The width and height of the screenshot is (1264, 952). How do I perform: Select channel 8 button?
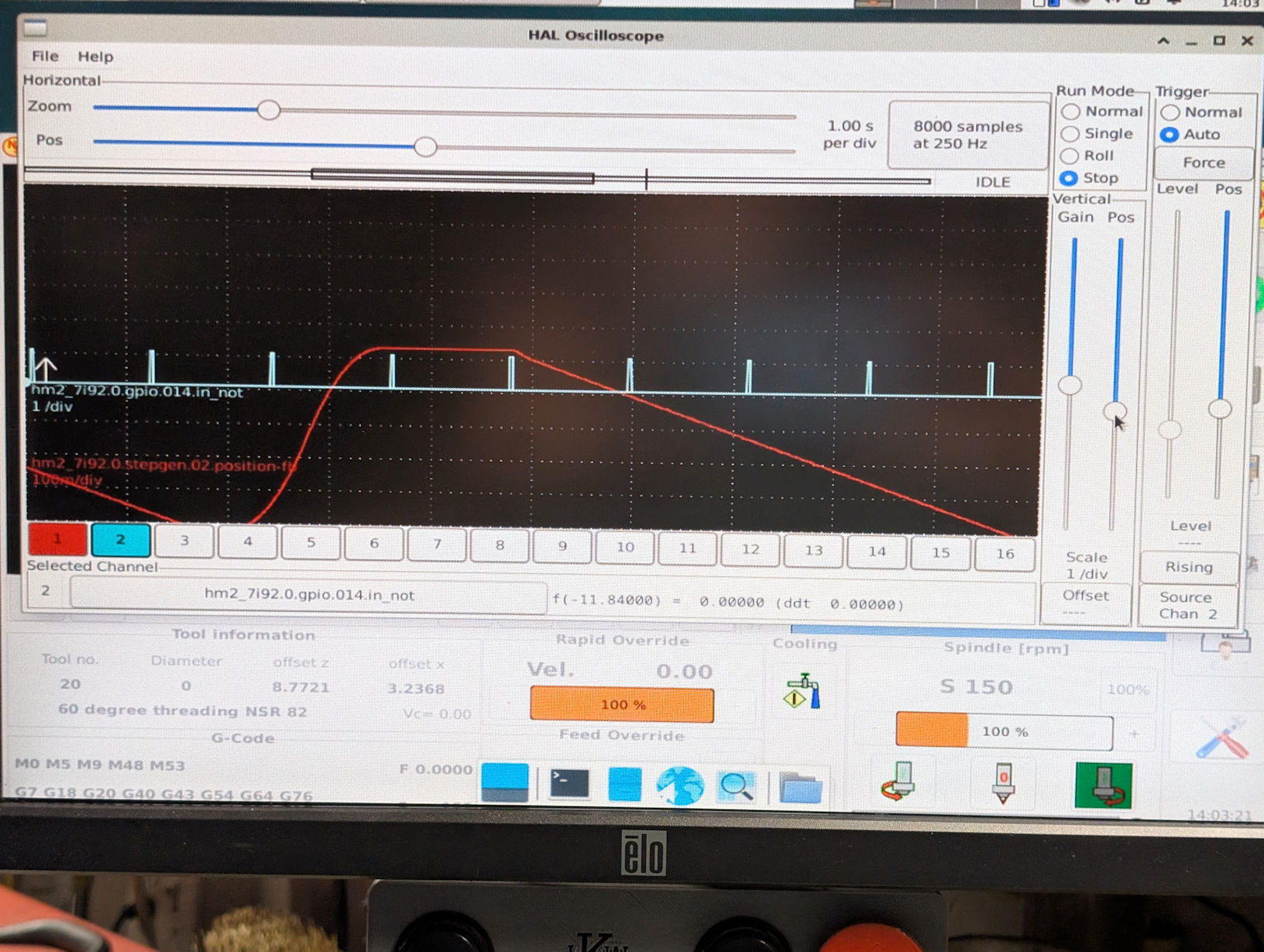[x=500, y=545]
